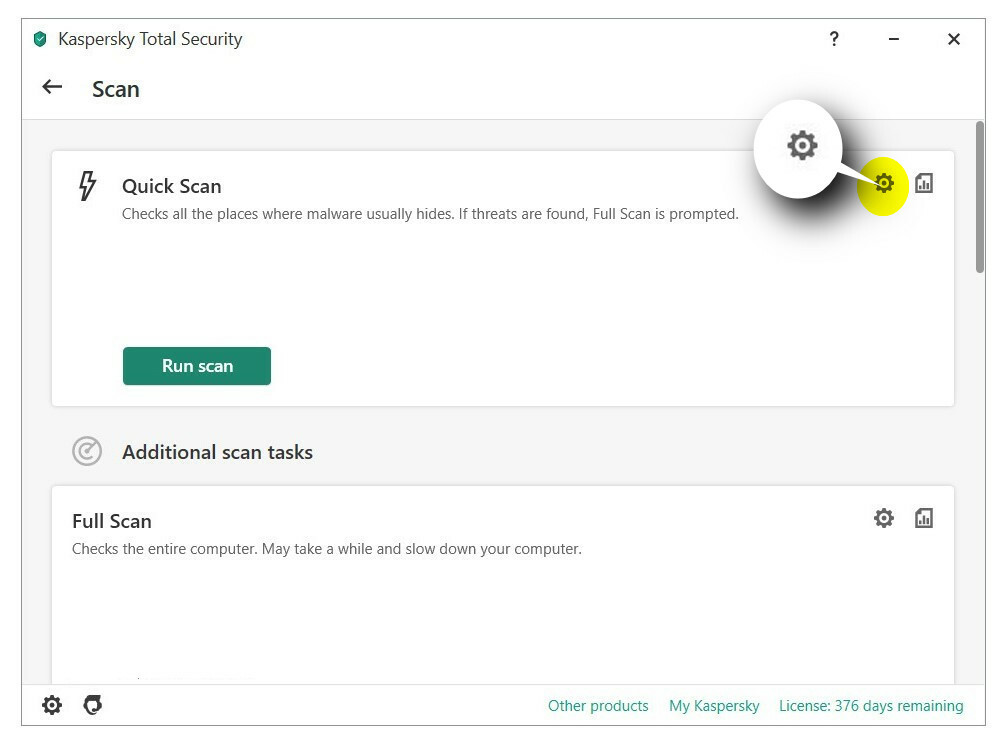This screenshot has width=998, height=744.
Task: Click Kaspersky Total Security title text
Action: [x=150, y=39]
